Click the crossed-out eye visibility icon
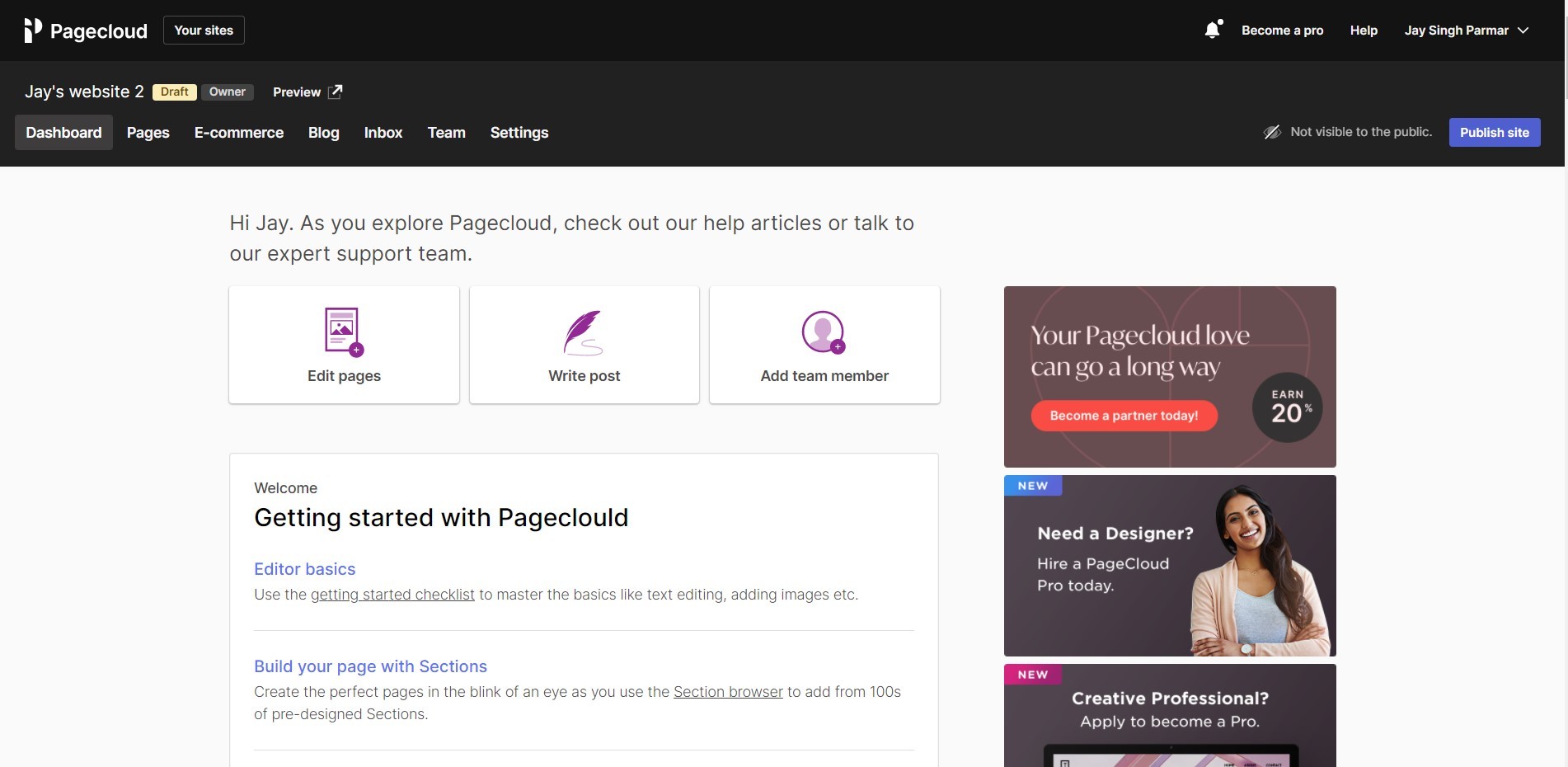This screenshot has width=1568, height=767. click(x=1272, y=132)
